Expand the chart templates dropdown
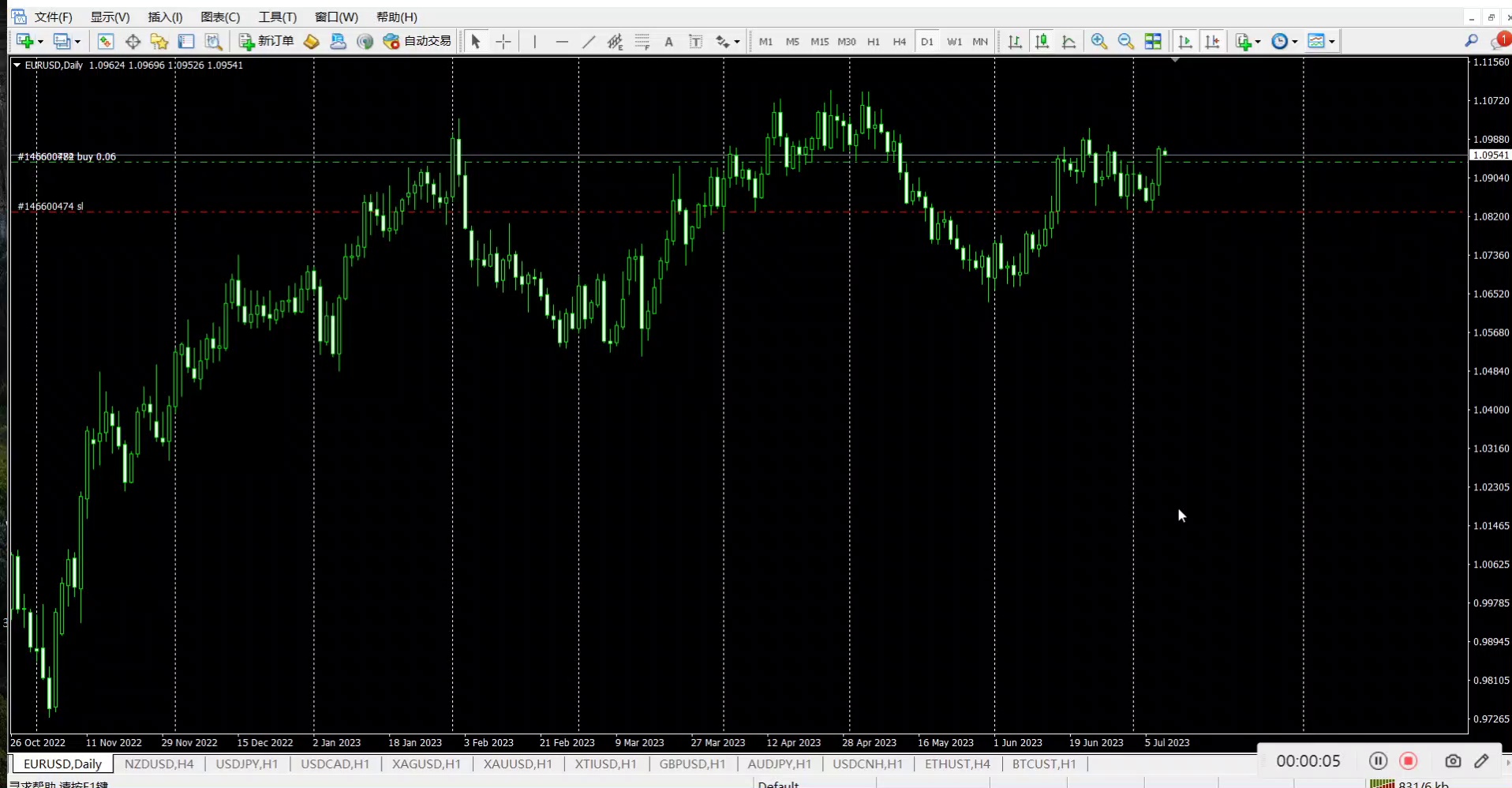Viewport: 1512px width, 788px height. click(1332, 42)
